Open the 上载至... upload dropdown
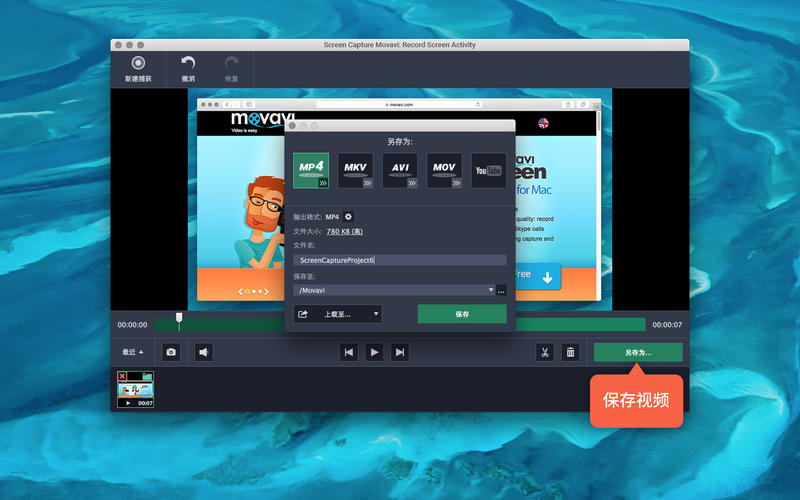 coord(338,314)
